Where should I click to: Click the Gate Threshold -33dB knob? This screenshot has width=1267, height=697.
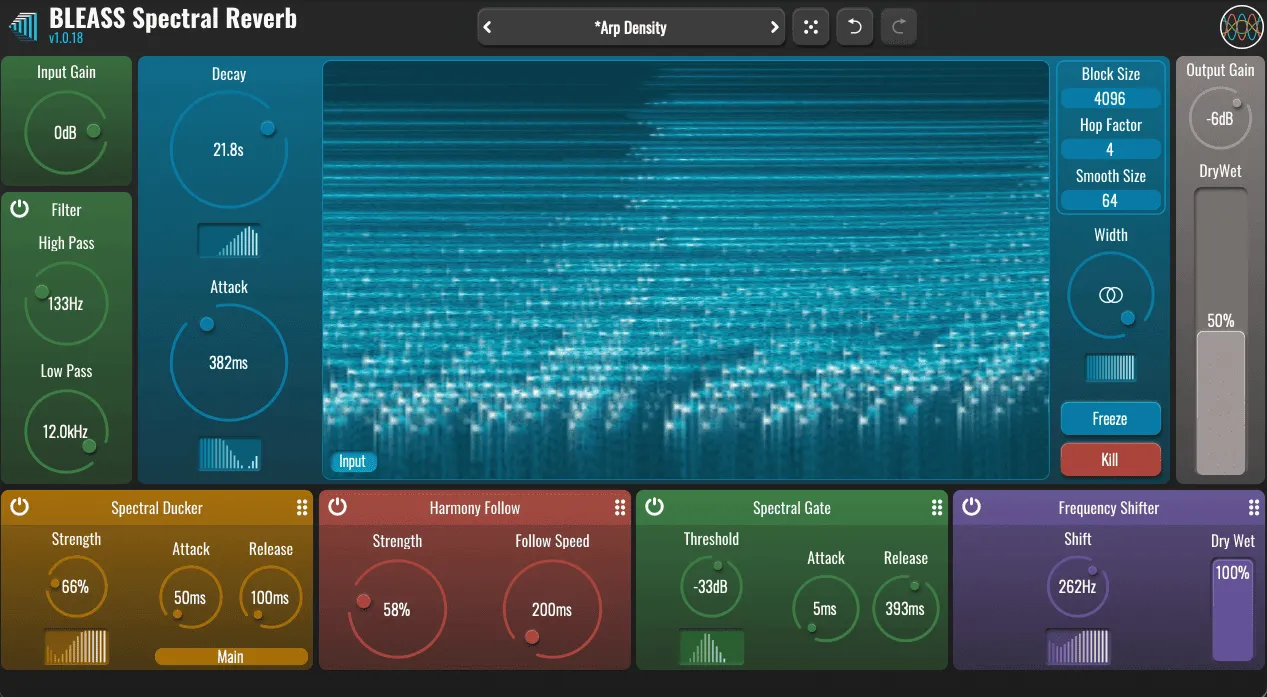[711, 587]
